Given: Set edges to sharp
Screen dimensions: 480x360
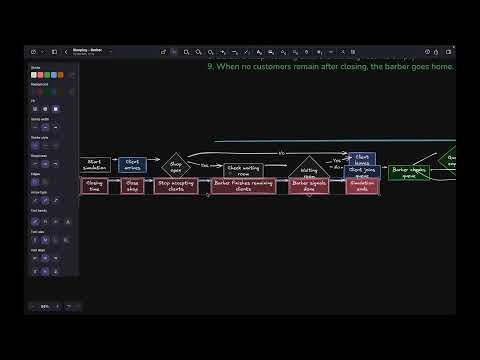Looking at the screenshot, I should click(x=35, y=182).
